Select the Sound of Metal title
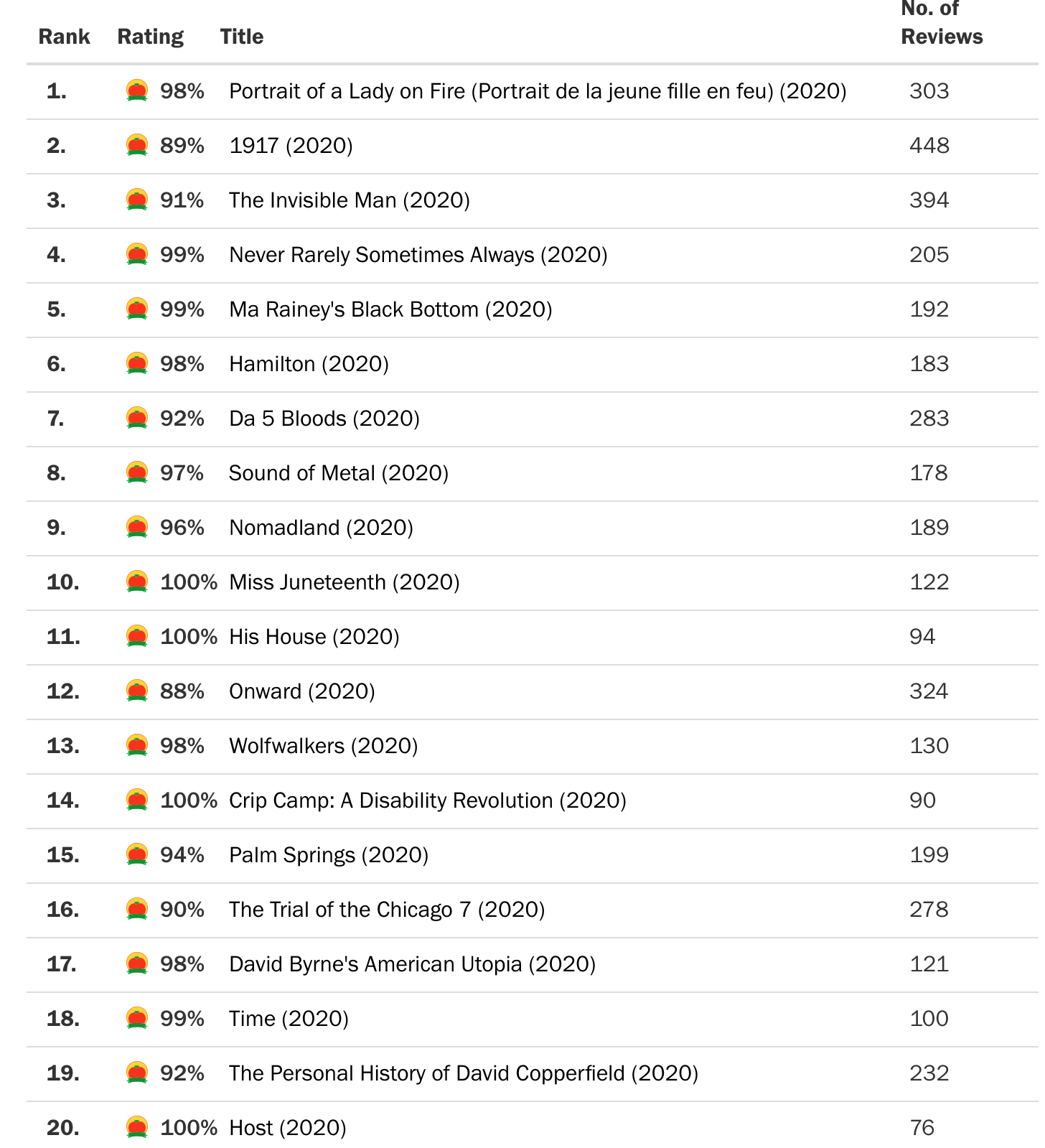Screen dimensions: 1045x1148 (x=338, y=473)
